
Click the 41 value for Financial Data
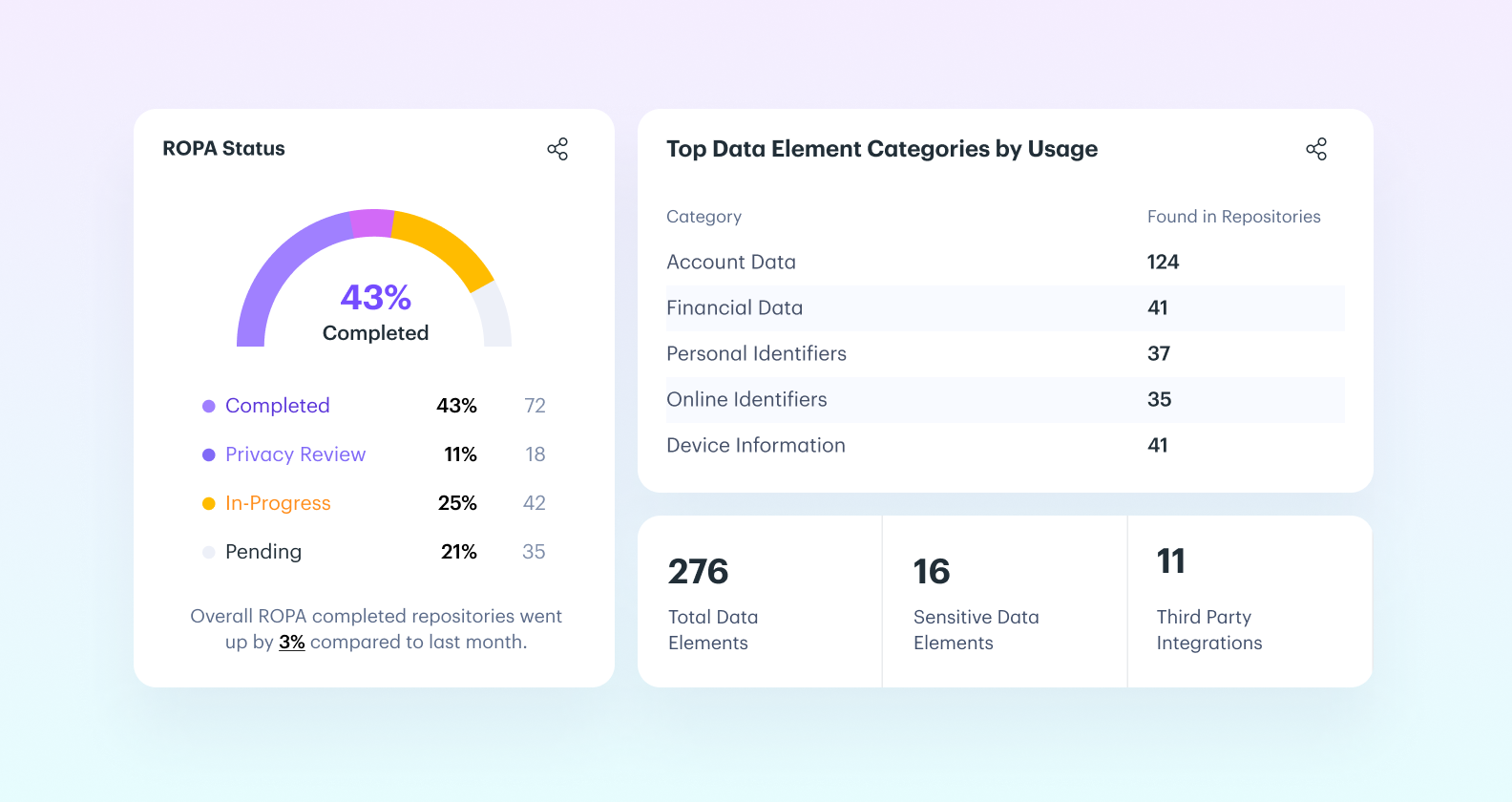tap(1158, 307)
